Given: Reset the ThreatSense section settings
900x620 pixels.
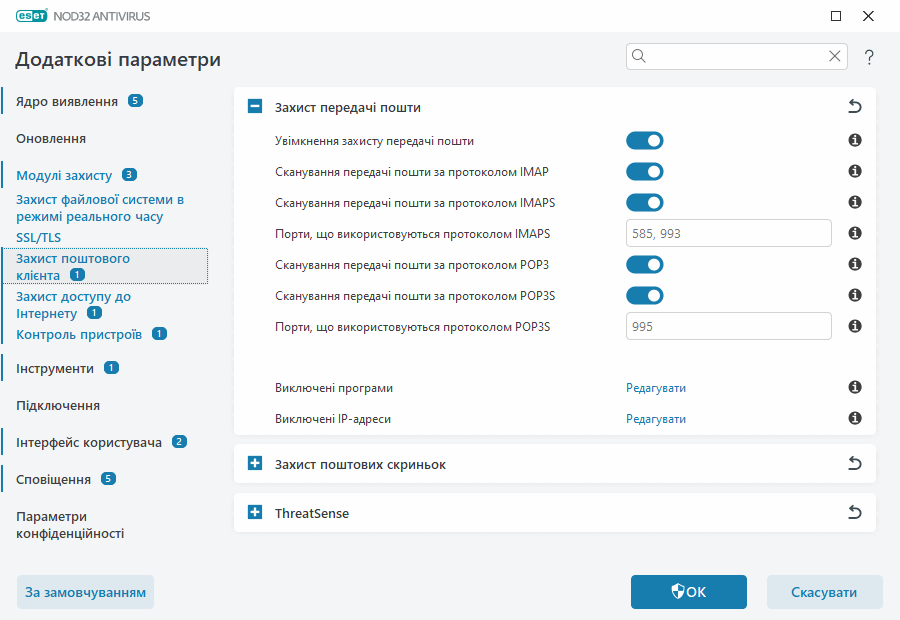Looking at the screenshot, I should pos(854,511).
